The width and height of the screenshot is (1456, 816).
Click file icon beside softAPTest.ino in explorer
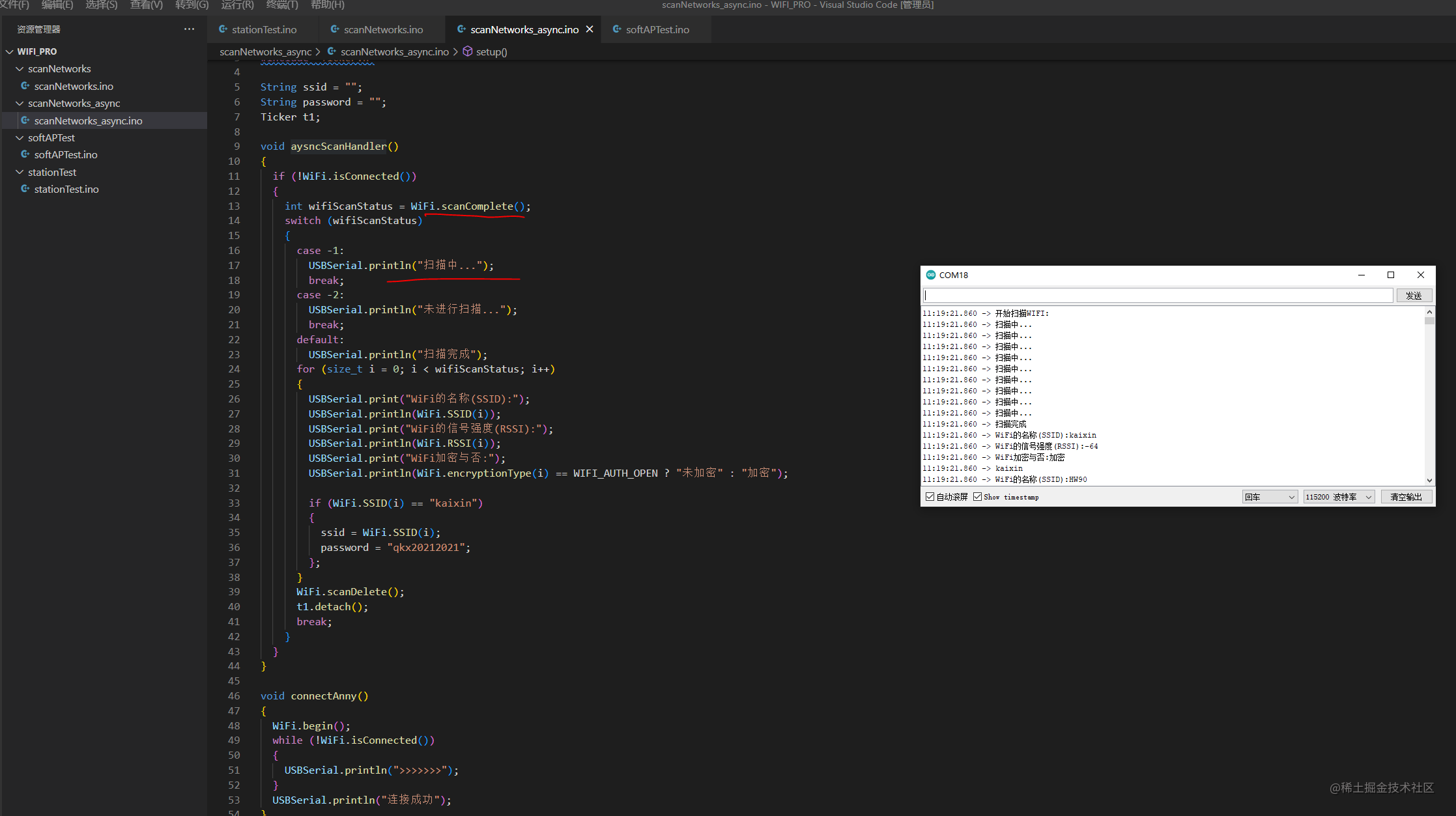25,154
